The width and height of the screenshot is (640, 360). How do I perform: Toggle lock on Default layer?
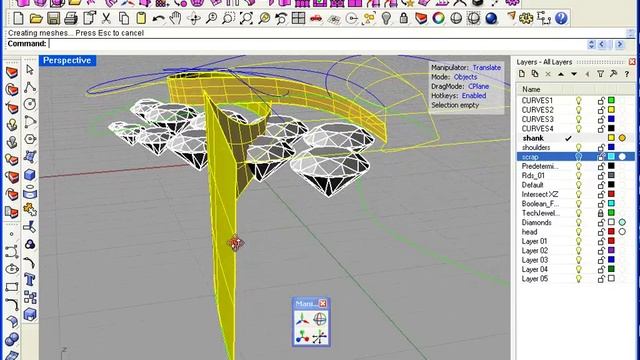tap(601, 185)
